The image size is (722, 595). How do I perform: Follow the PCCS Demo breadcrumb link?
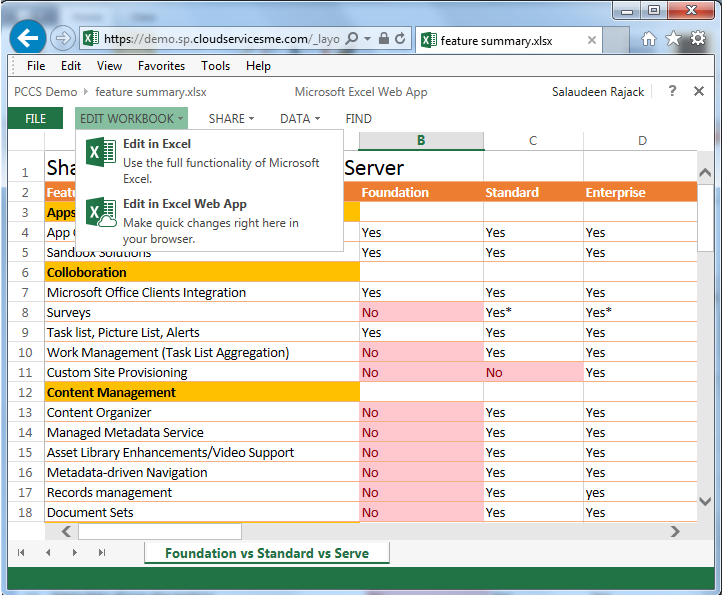46,92
